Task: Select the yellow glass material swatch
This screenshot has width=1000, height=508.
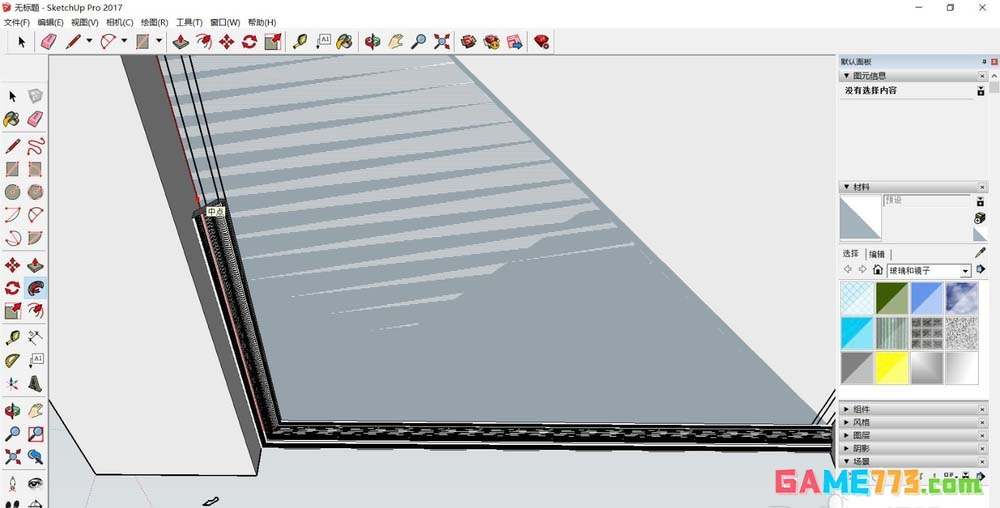Action: tap(892, 368)
